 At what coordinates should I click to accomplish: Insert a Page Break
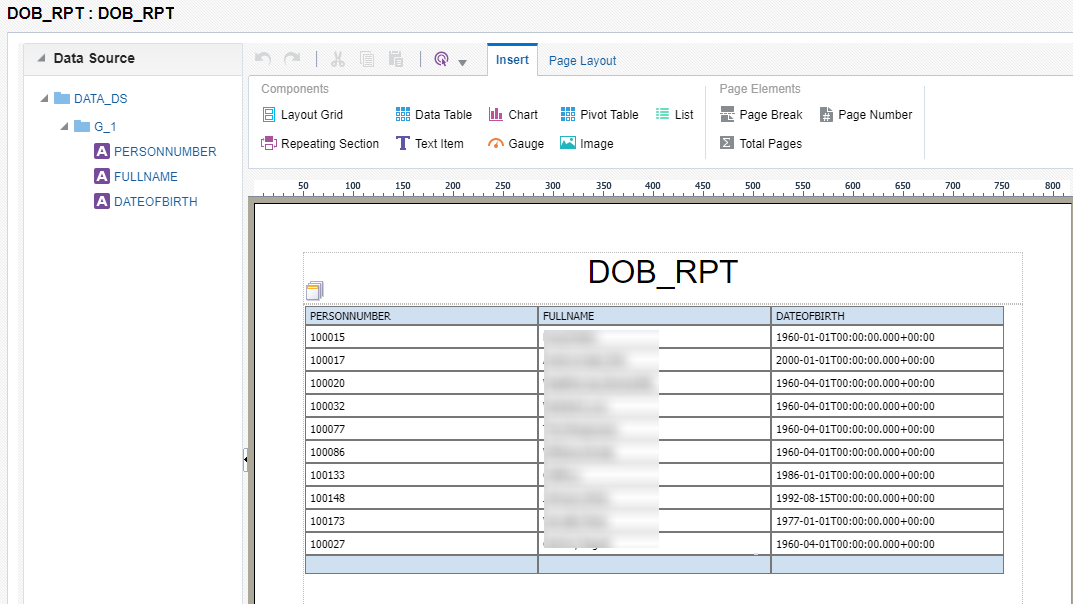[760, 115]
